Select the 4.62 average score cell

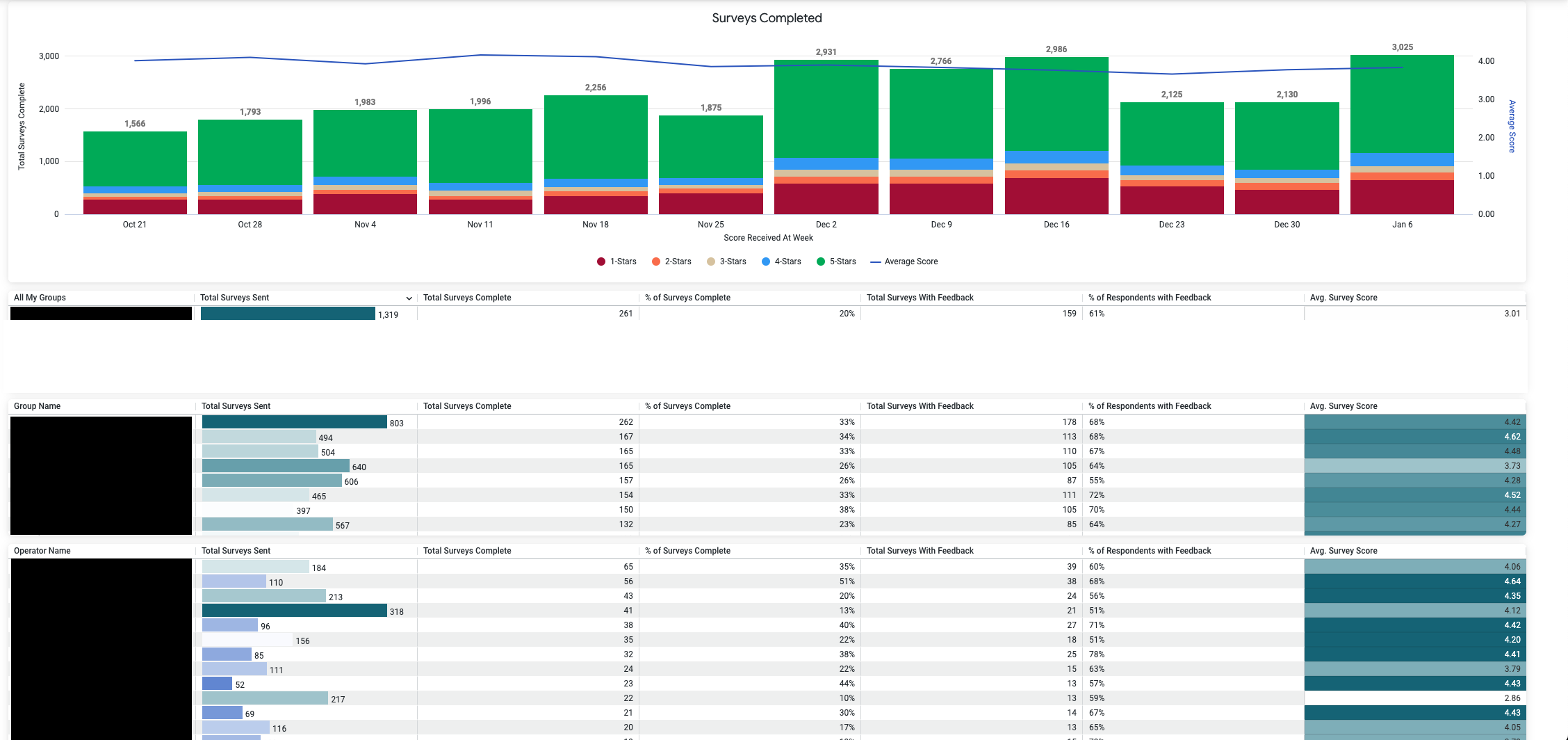point(1414,437)
